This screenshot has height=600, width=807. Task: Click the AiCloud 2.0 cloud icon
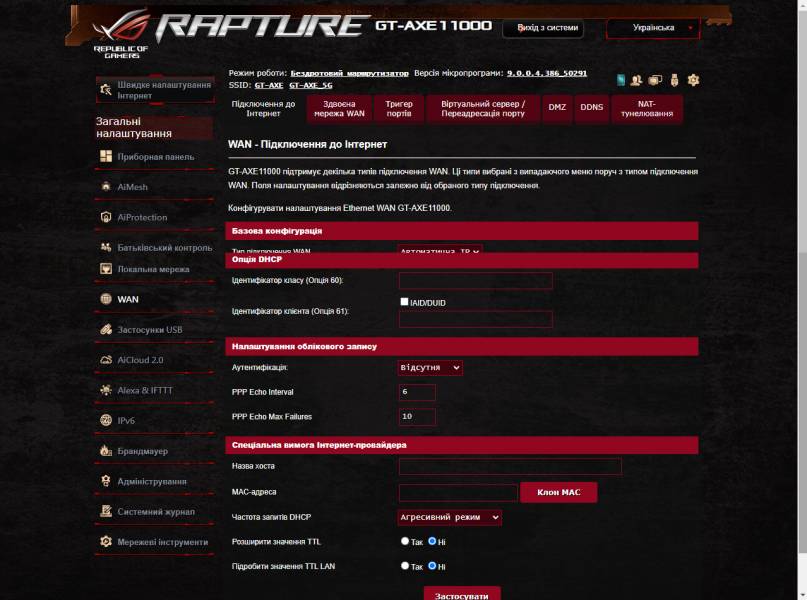point(106,359)
